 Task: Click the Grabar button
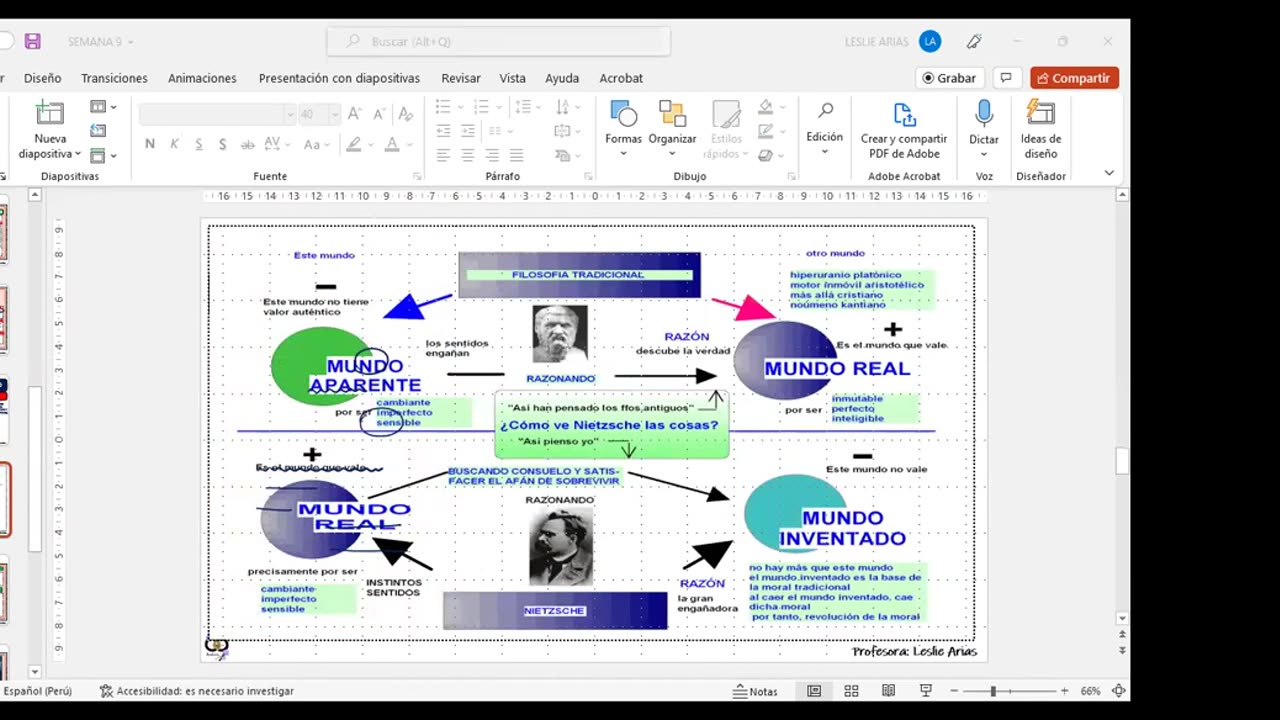click(x=950, y=78)
